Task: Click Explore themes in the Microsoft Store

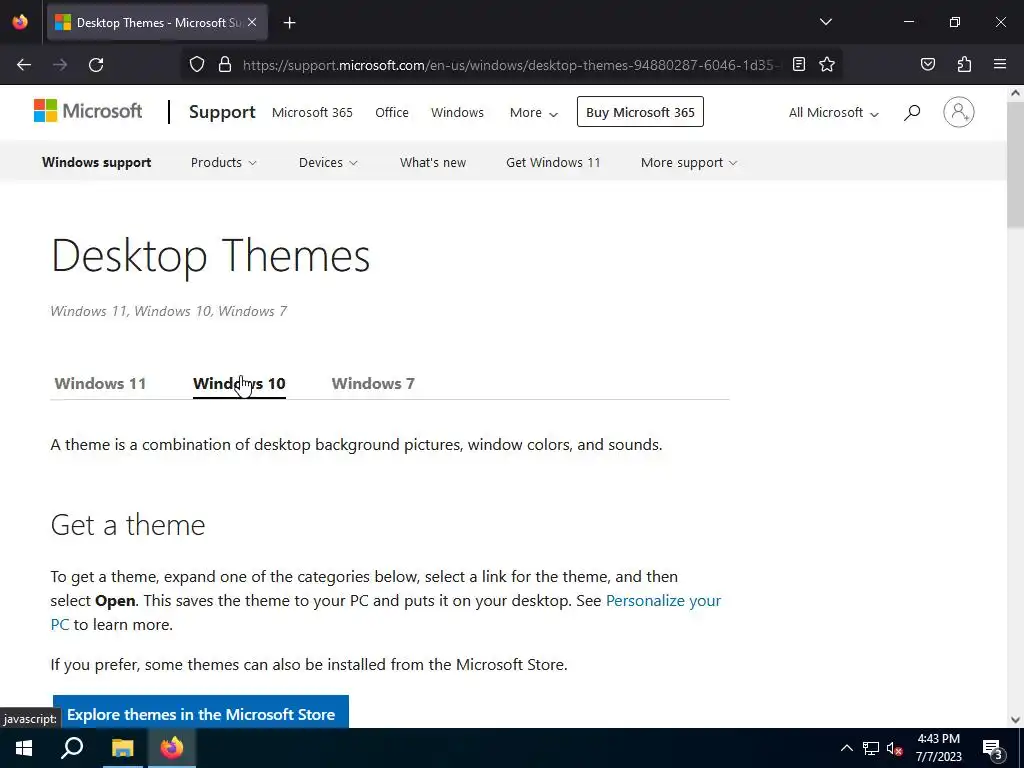Action: point(200,714)
